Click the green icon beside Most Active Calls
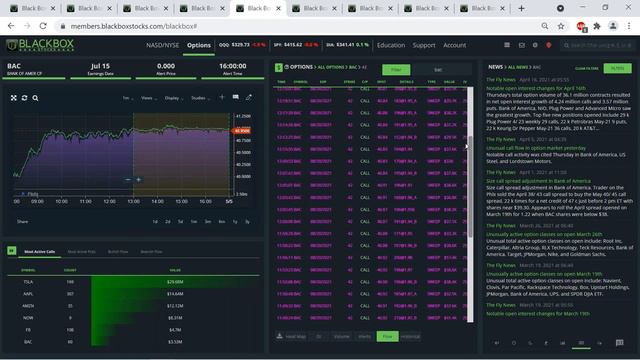The height and width of the screenshot is (360, 640). pyautogui.click(x=12, y=251)
